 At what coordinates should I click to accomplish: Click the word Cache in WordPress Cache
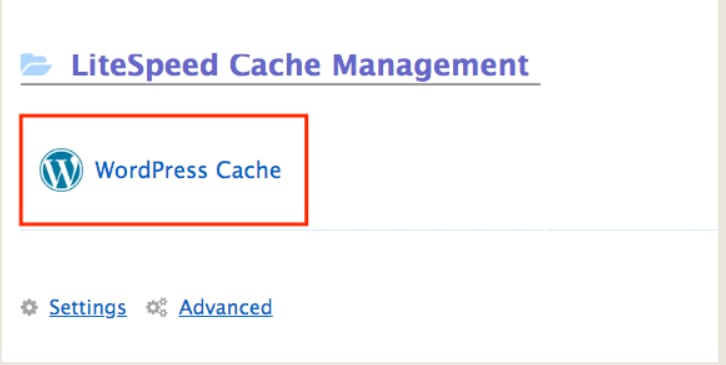[x=249, y=170]
